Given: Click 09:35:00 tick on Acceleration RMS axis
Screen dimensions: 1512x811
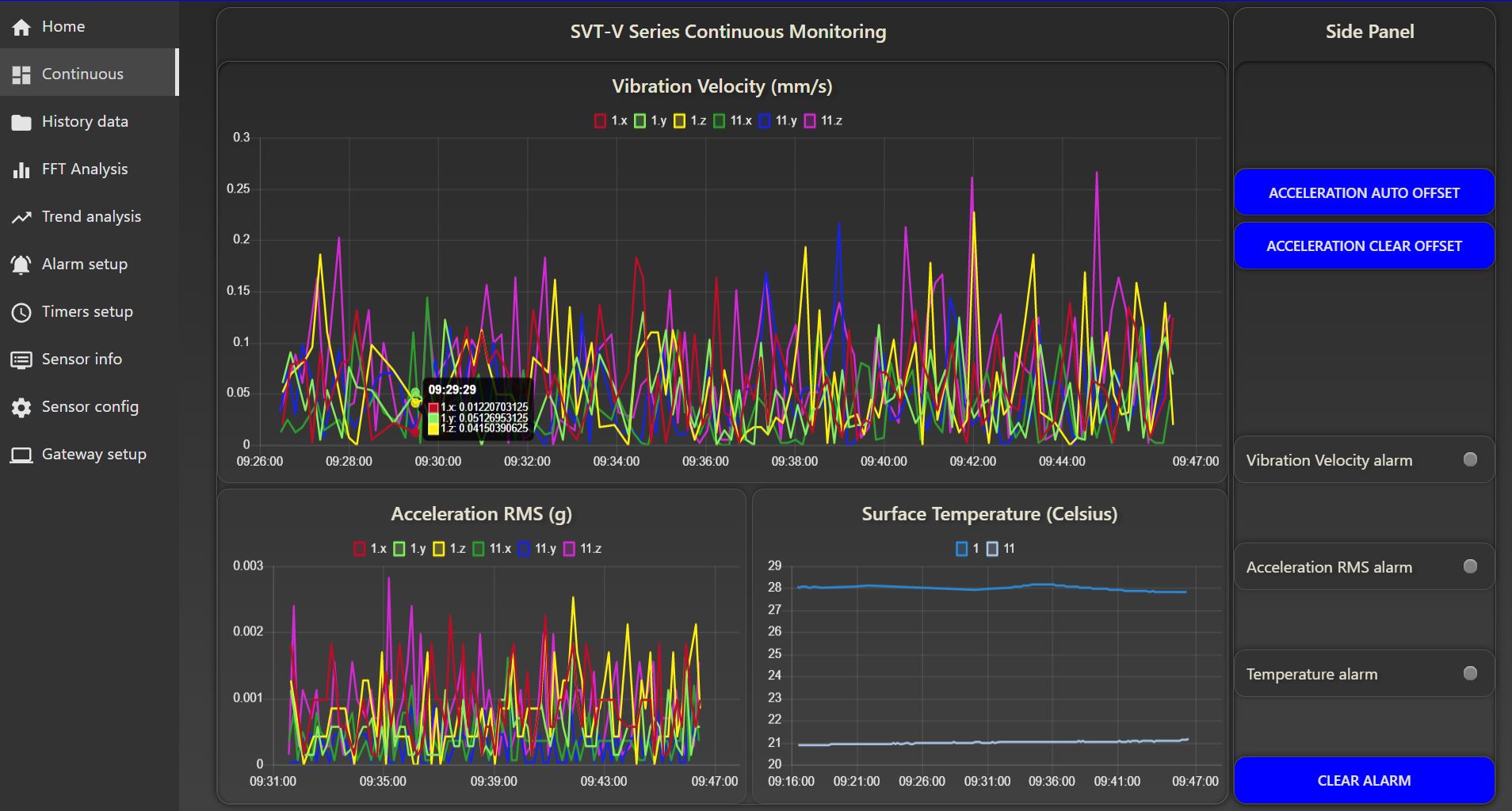Looking at the screenshot, I should [383, 782].
